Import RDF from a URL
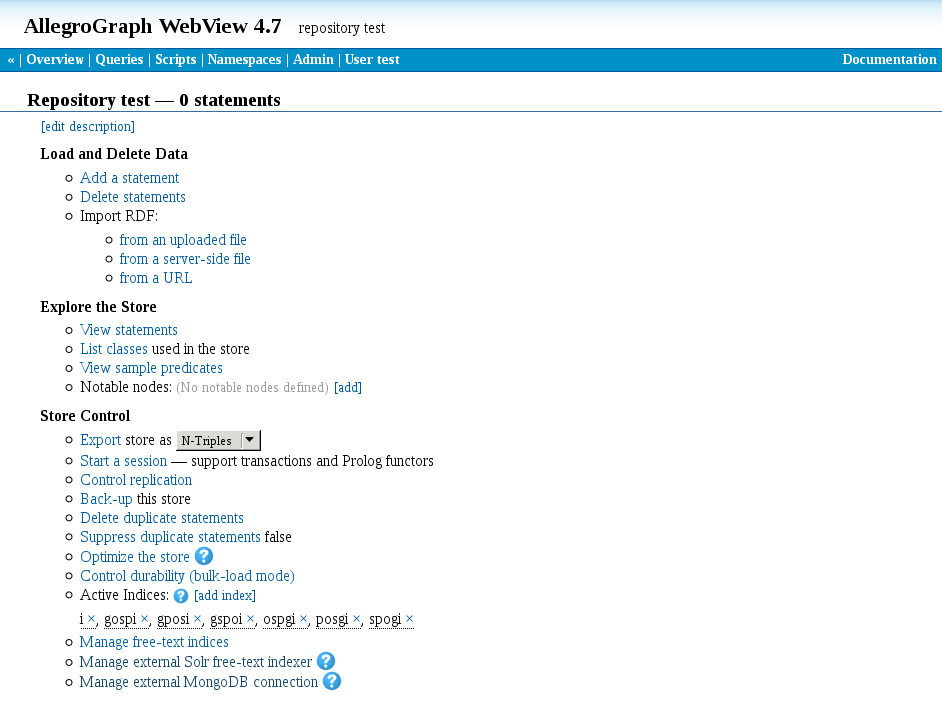Screen dimensions: 942x723 coord(156,278)
